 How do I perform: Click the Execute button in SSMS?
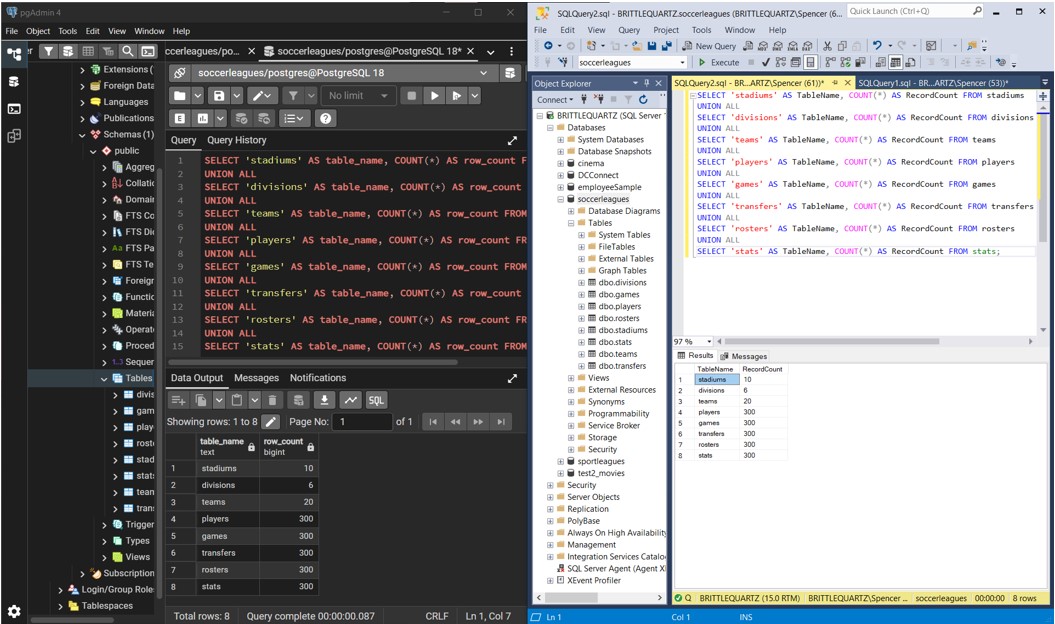pyautogui.click(x=719, y=62)
